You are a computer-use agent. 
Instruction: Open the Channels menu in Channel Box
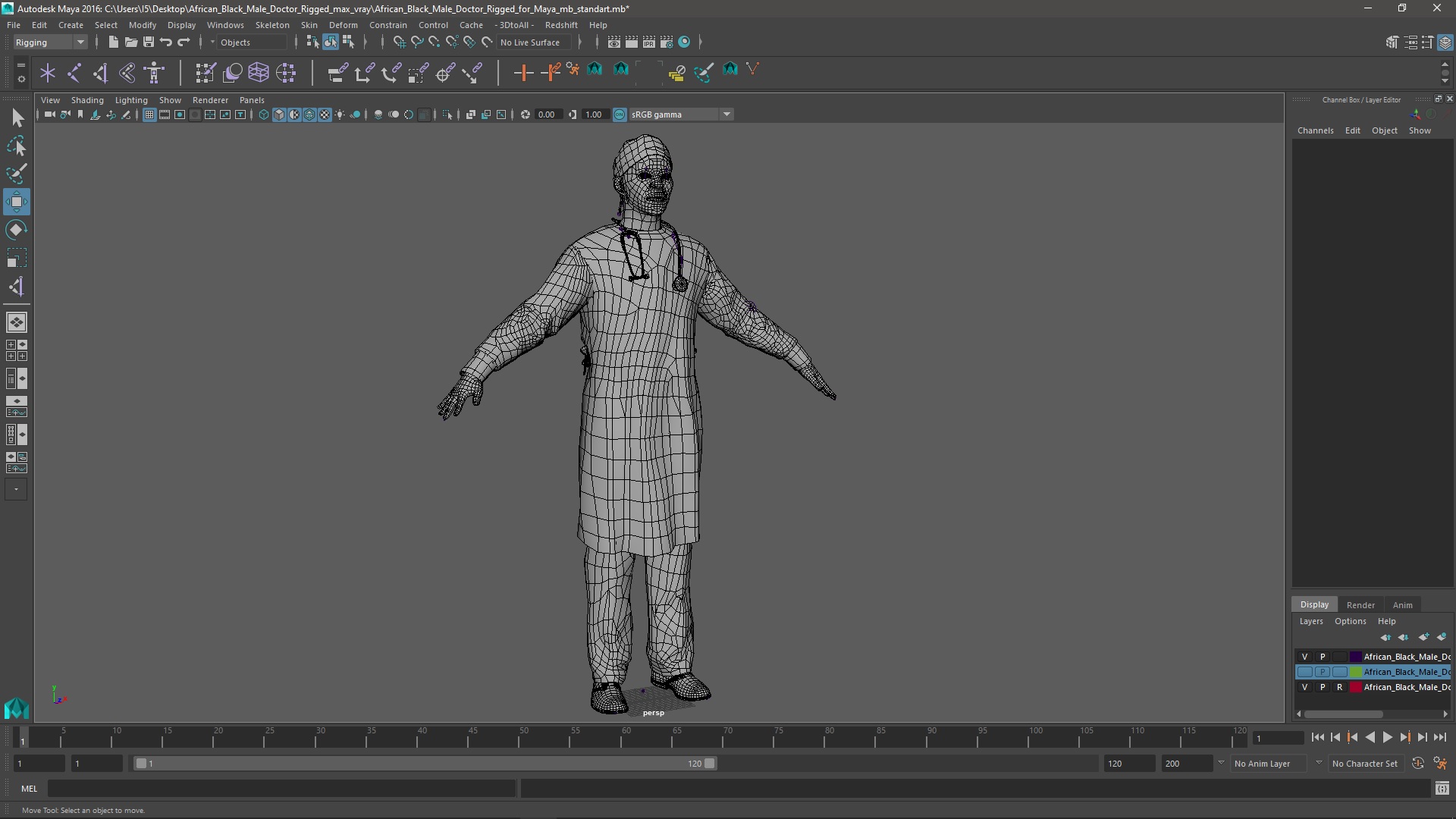click(x=1315, y=130)
